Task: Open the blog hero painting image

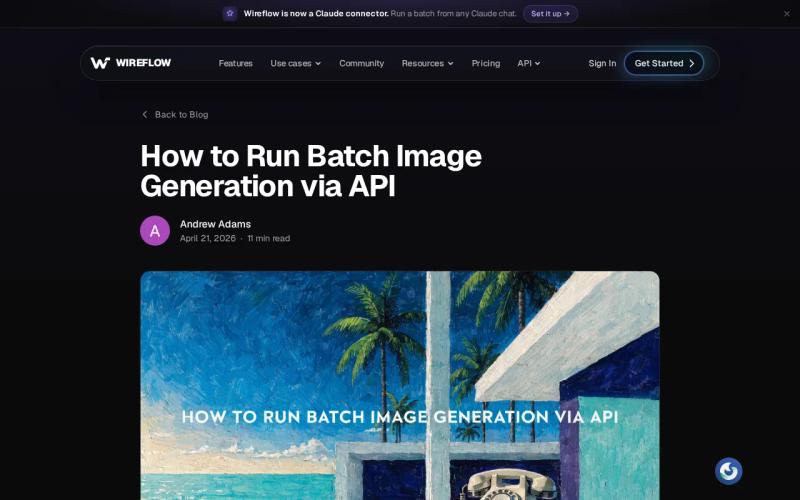Action: coord(399,385)
